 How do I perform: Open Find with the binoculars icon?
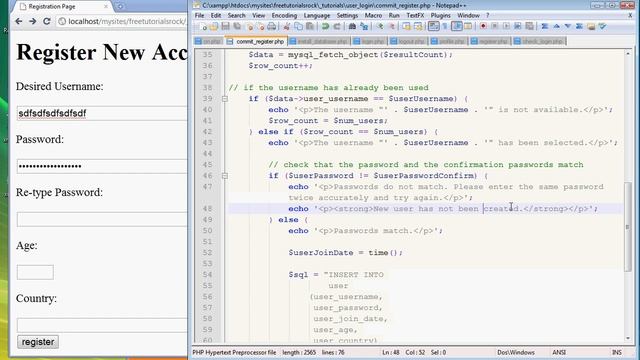352,27
